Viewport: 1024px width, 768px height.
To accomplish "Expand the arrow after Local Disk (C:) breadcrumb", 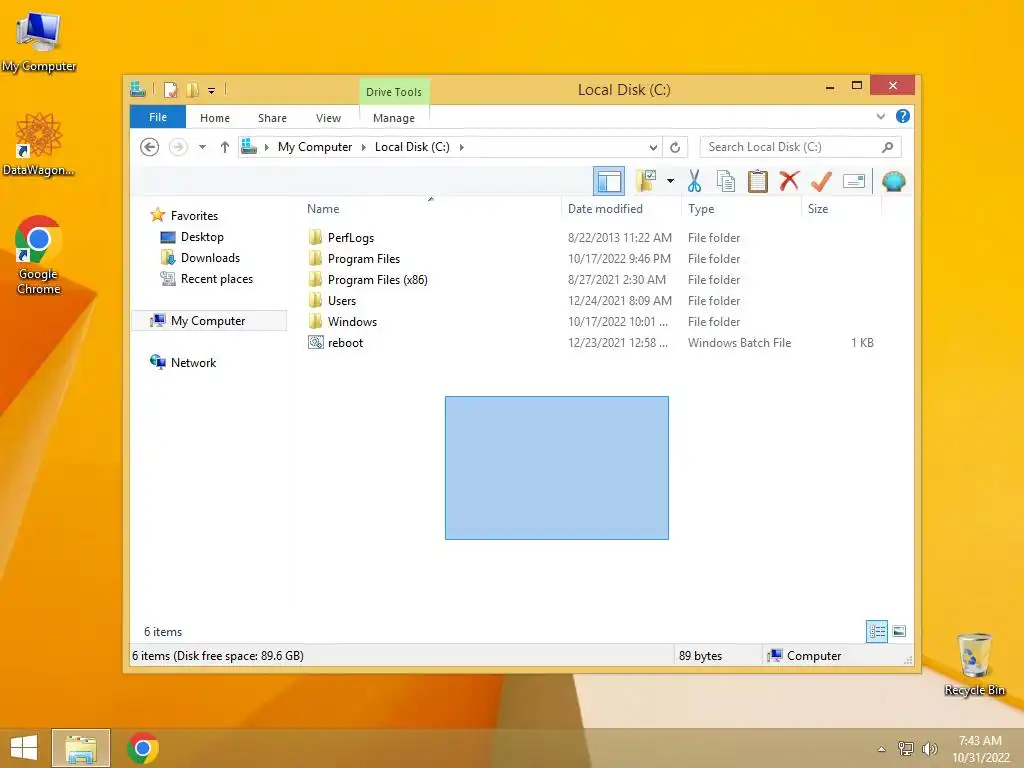I will (462, 147).
